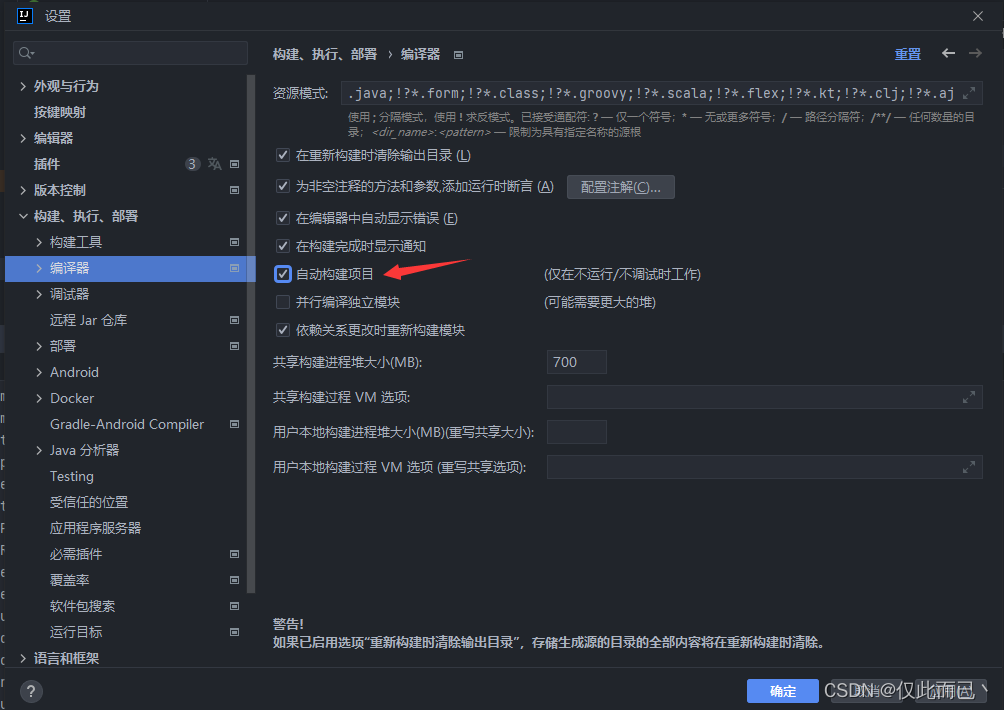Expand 共享构建过程 VM 选项 with its corner icon
The height and width of the screenshot is (710, 1004).
click(x=968, y=397)
